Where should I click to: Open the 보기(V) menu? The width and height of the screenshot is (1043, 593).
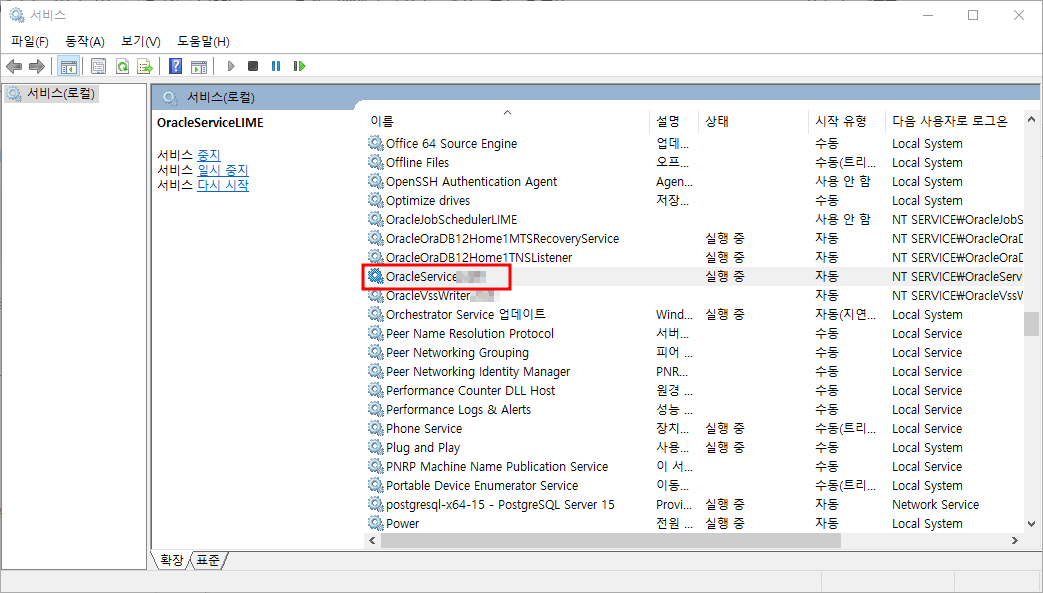tap(141, 41)
